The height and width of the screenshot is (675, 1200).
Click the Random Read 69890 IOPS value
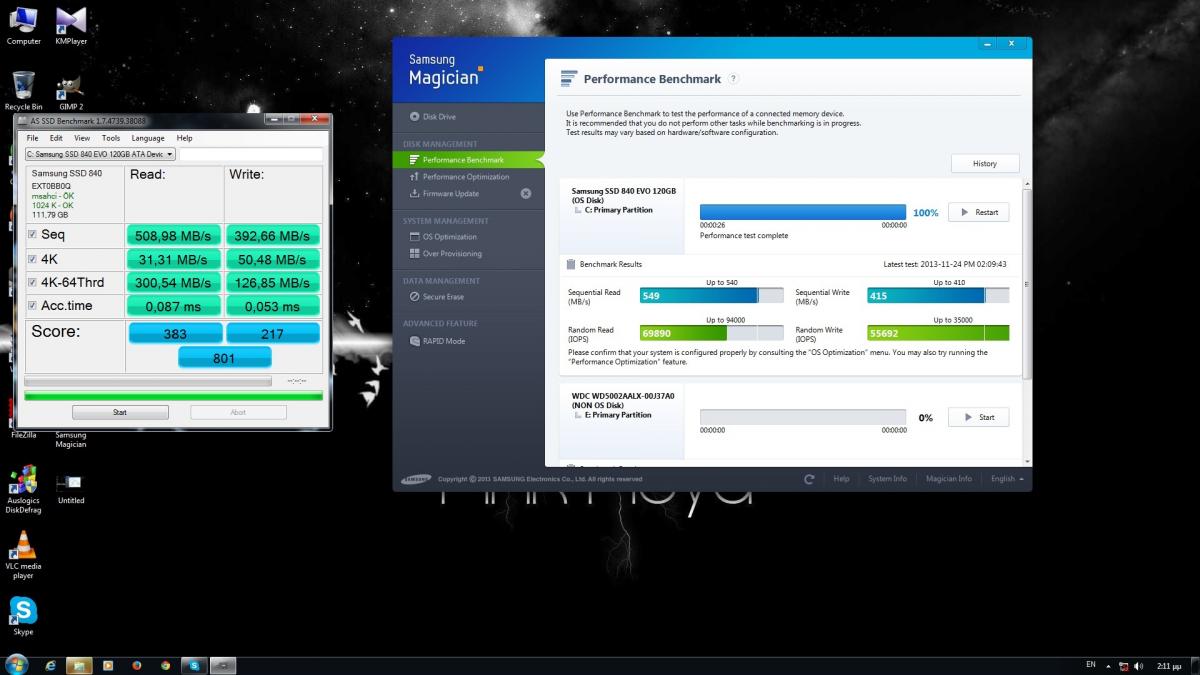click(x=656, y=333)
